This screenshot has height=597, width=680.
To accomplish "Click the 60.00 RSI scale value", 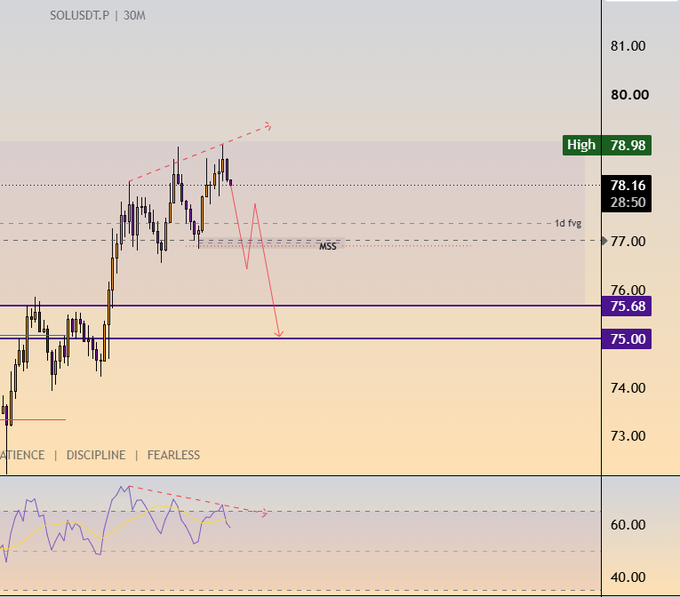I will coord(628,525).
